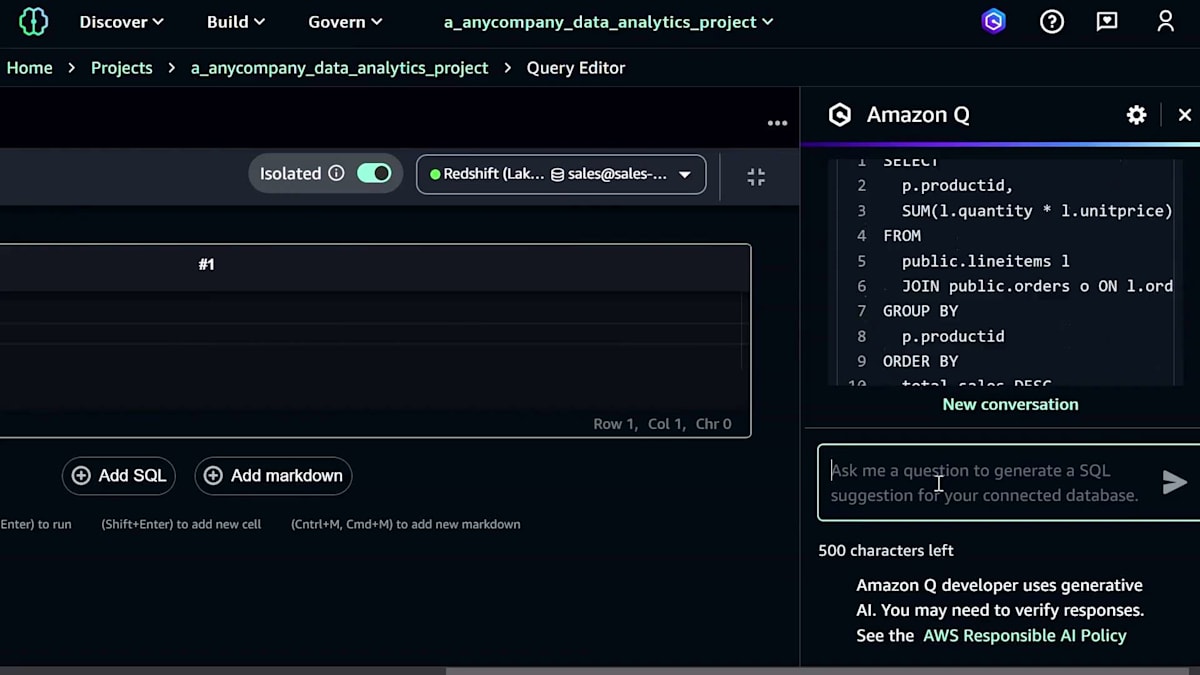Screen dimensions: 1200x675
Task: Click the info icon next to Isolated
Action: click(337, 173)
